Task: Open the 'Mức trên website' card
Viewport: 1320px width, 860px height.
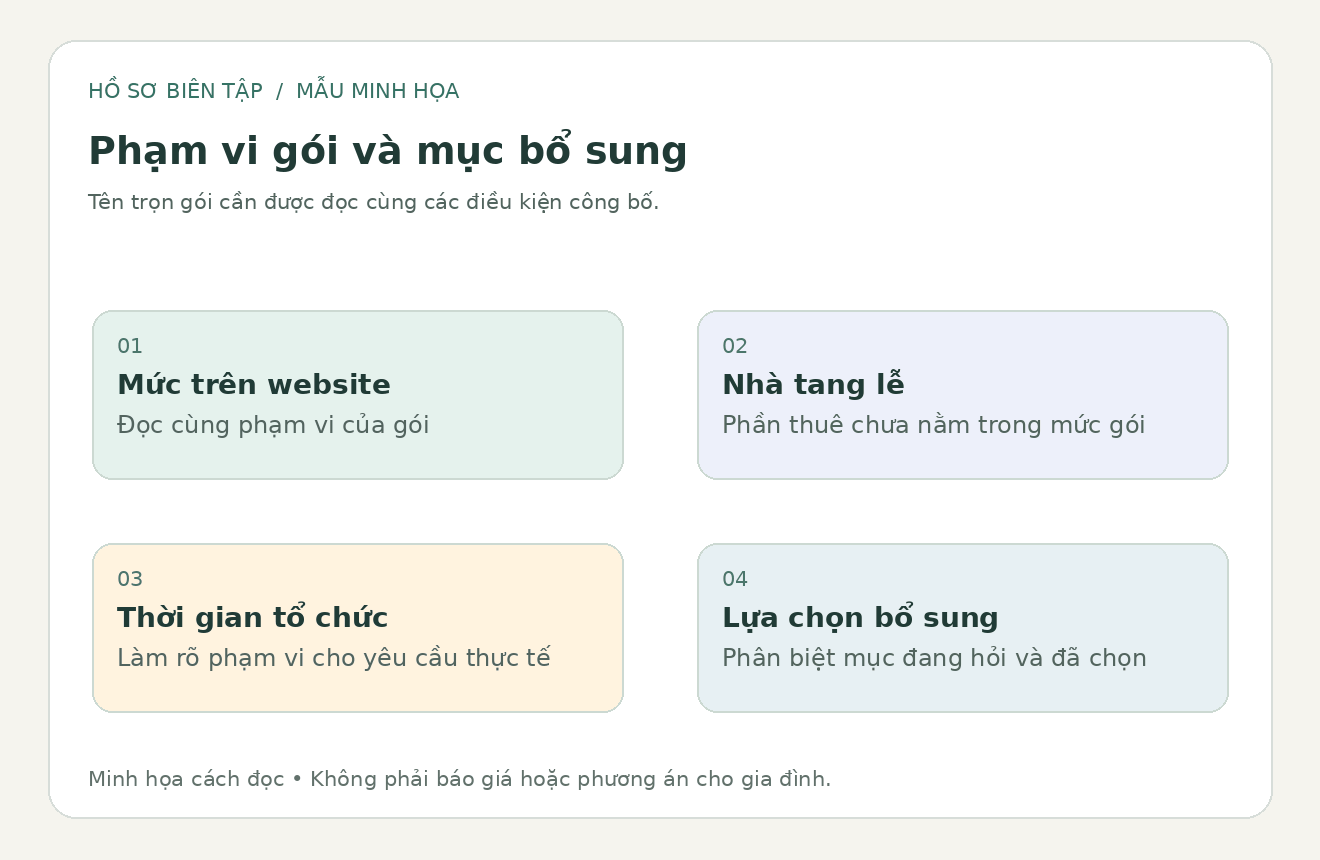Action: [x=358, y=395]
